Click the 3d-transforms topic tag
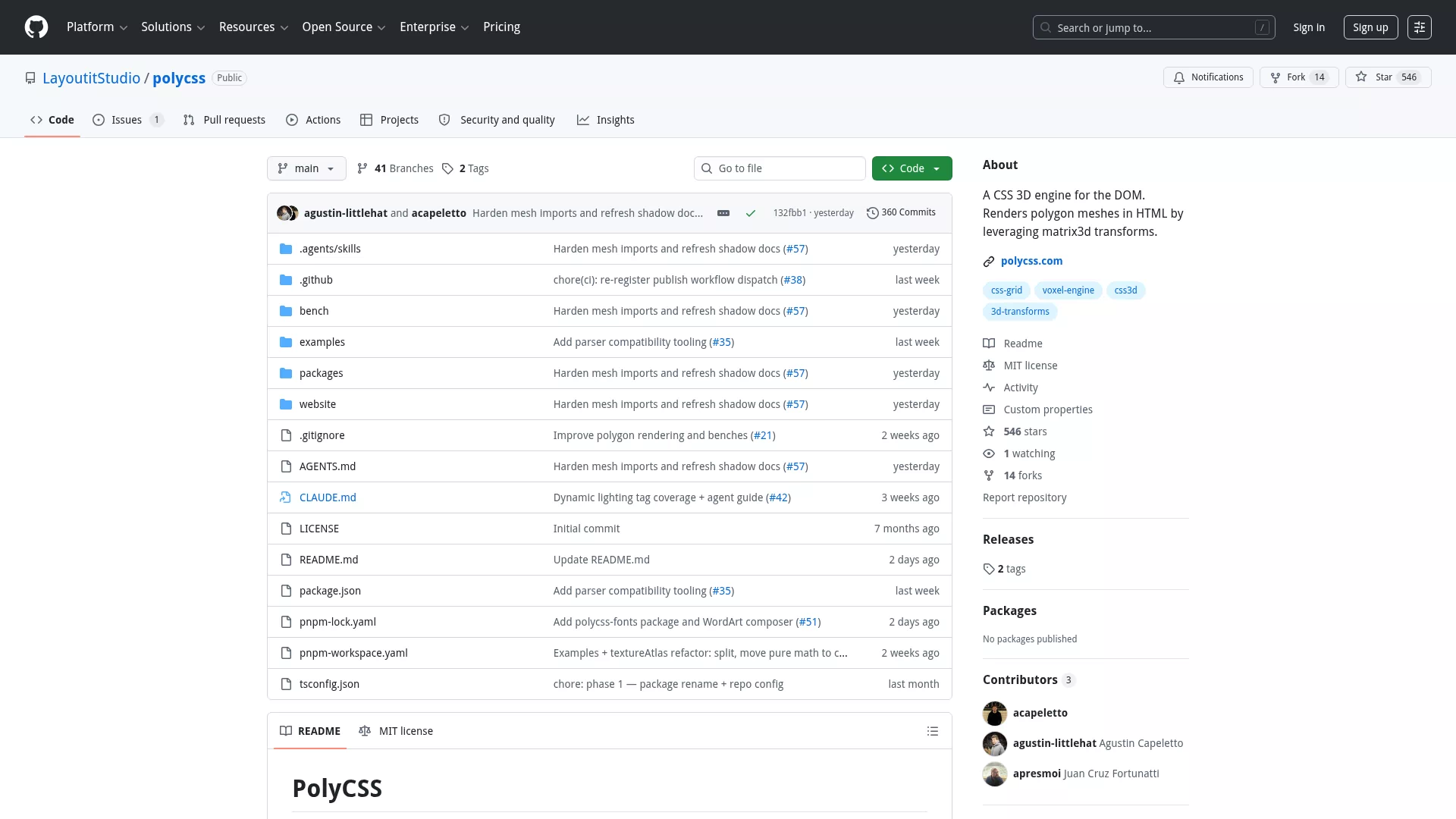The image size is (1456, 819). [1020, 312]
